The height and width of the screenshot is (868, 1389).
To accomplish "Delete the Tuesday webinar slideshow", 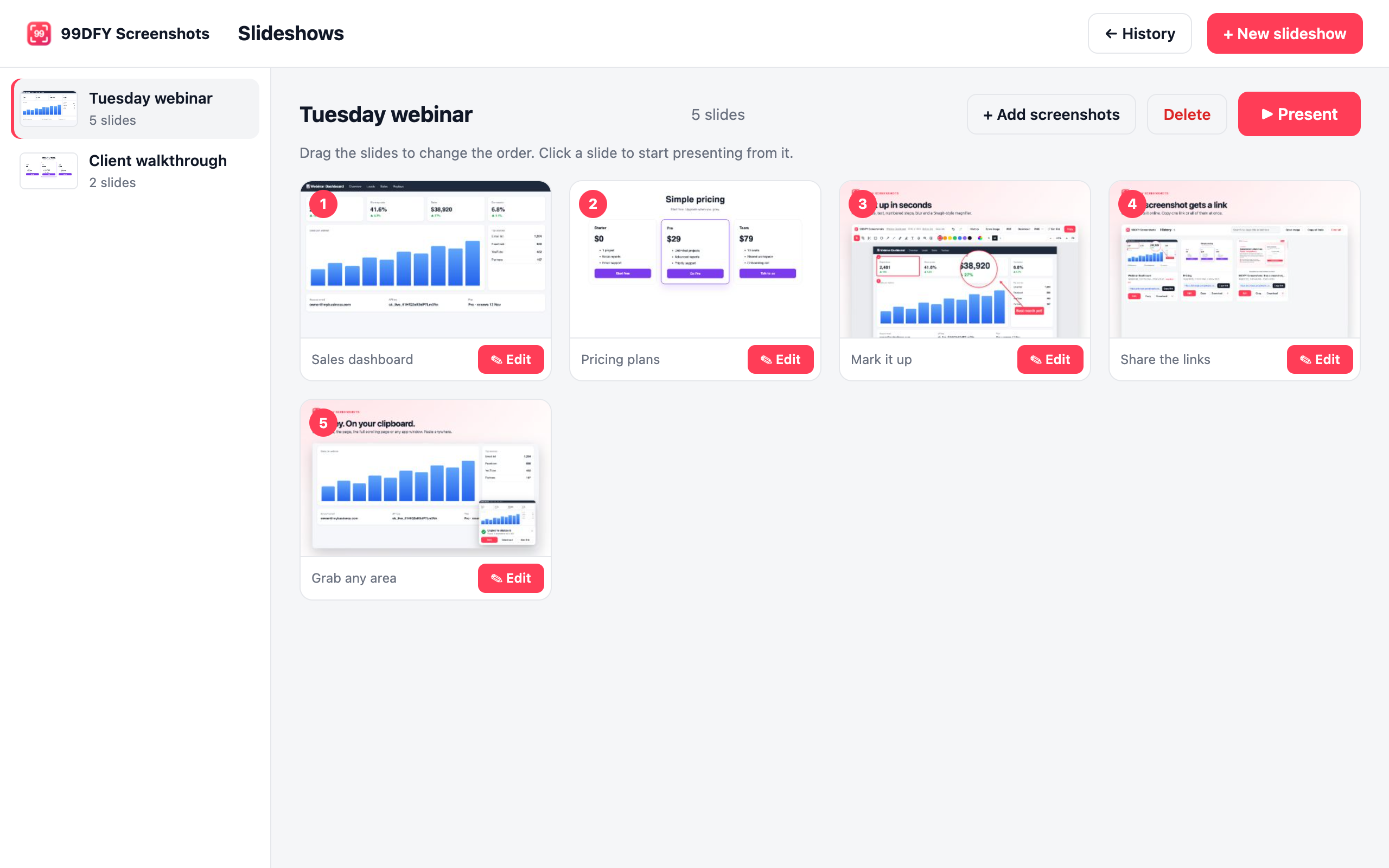I will coord(1187,114).
